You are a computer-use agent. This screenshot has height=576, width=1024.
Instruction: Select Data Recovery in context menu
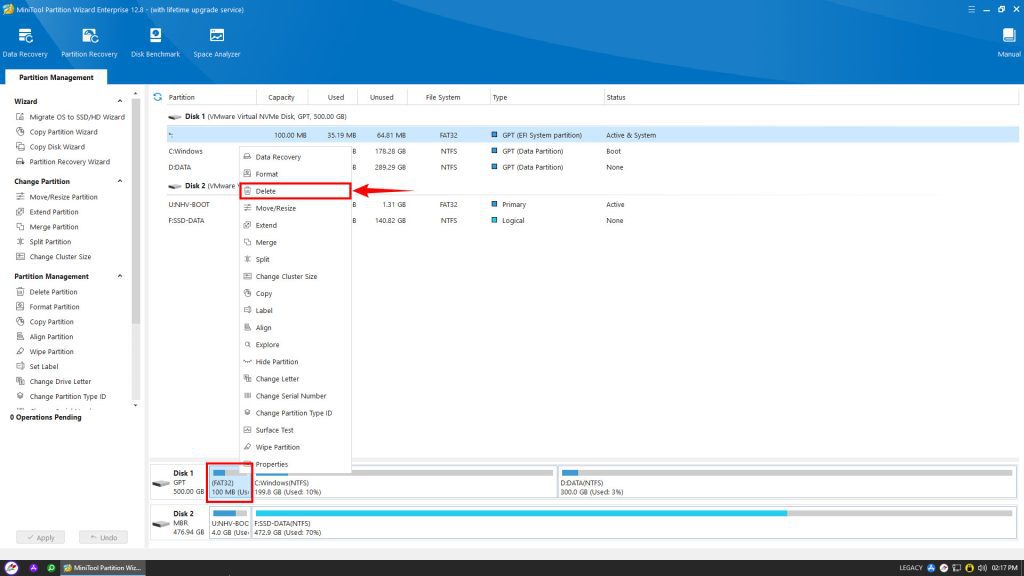295,157
